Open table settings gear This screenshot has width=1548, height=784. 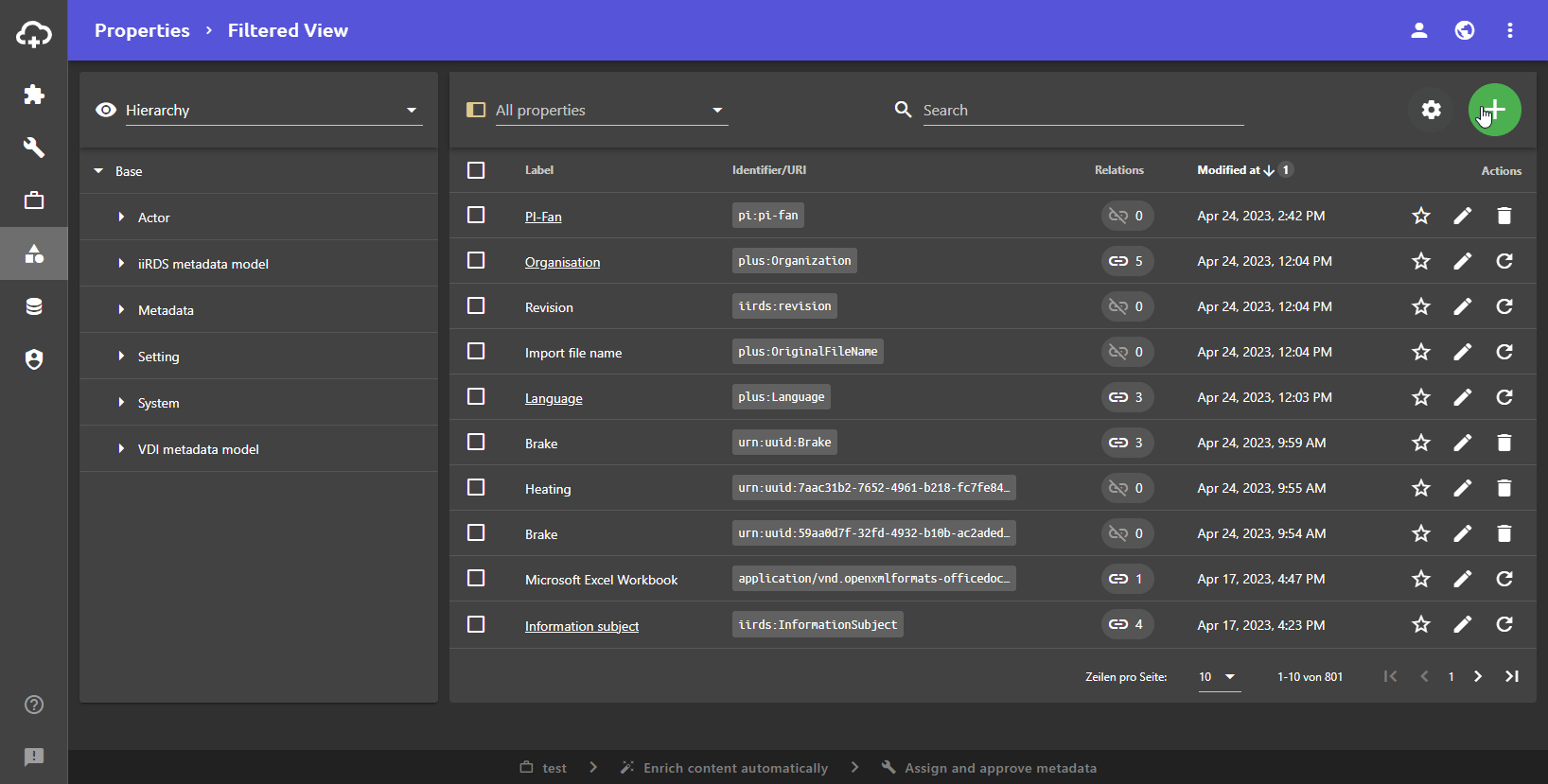pos(1432,110)
